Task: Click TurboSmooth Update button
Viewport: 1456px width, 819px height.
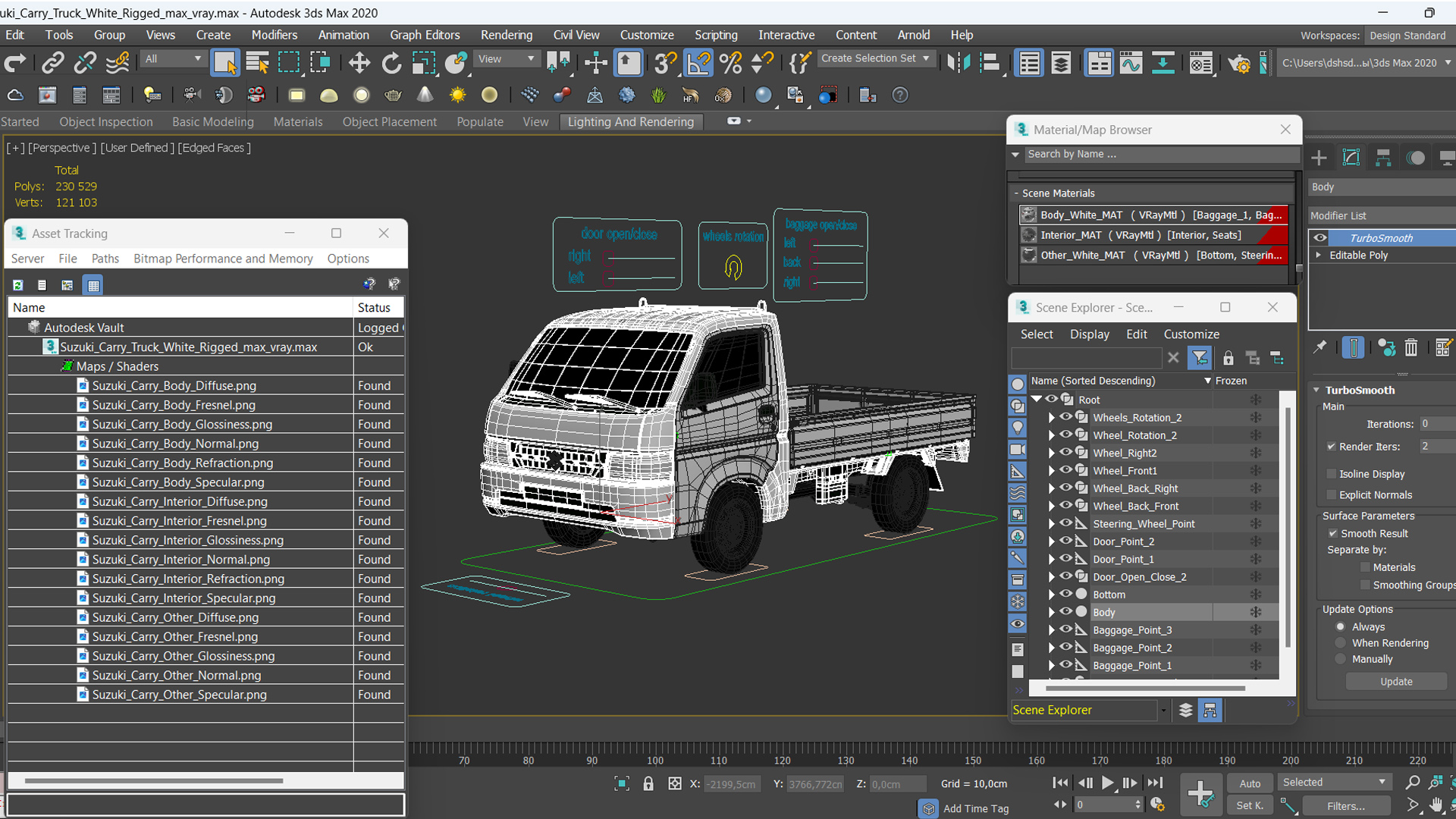Action: [x=1395, y=681]
